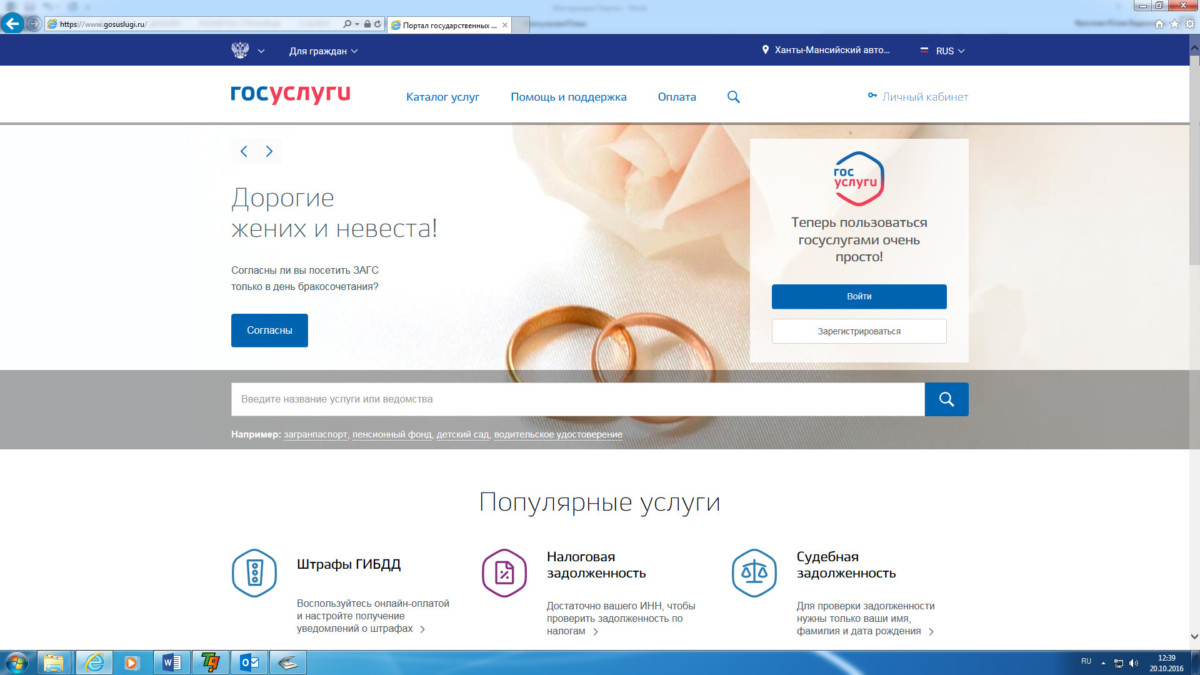Click the госуслуги logo in header
This screenshot has width=1200, height=675.
290,95
